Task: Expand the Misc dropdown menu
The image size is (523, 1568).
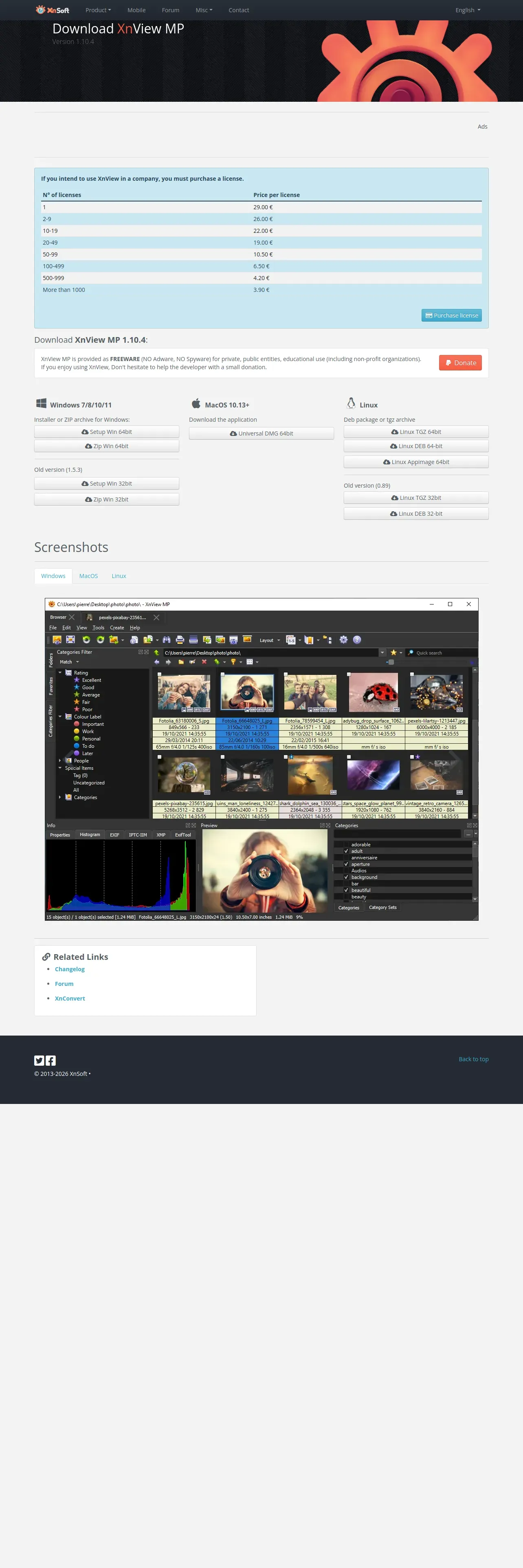Action: [x=203, y=10]
